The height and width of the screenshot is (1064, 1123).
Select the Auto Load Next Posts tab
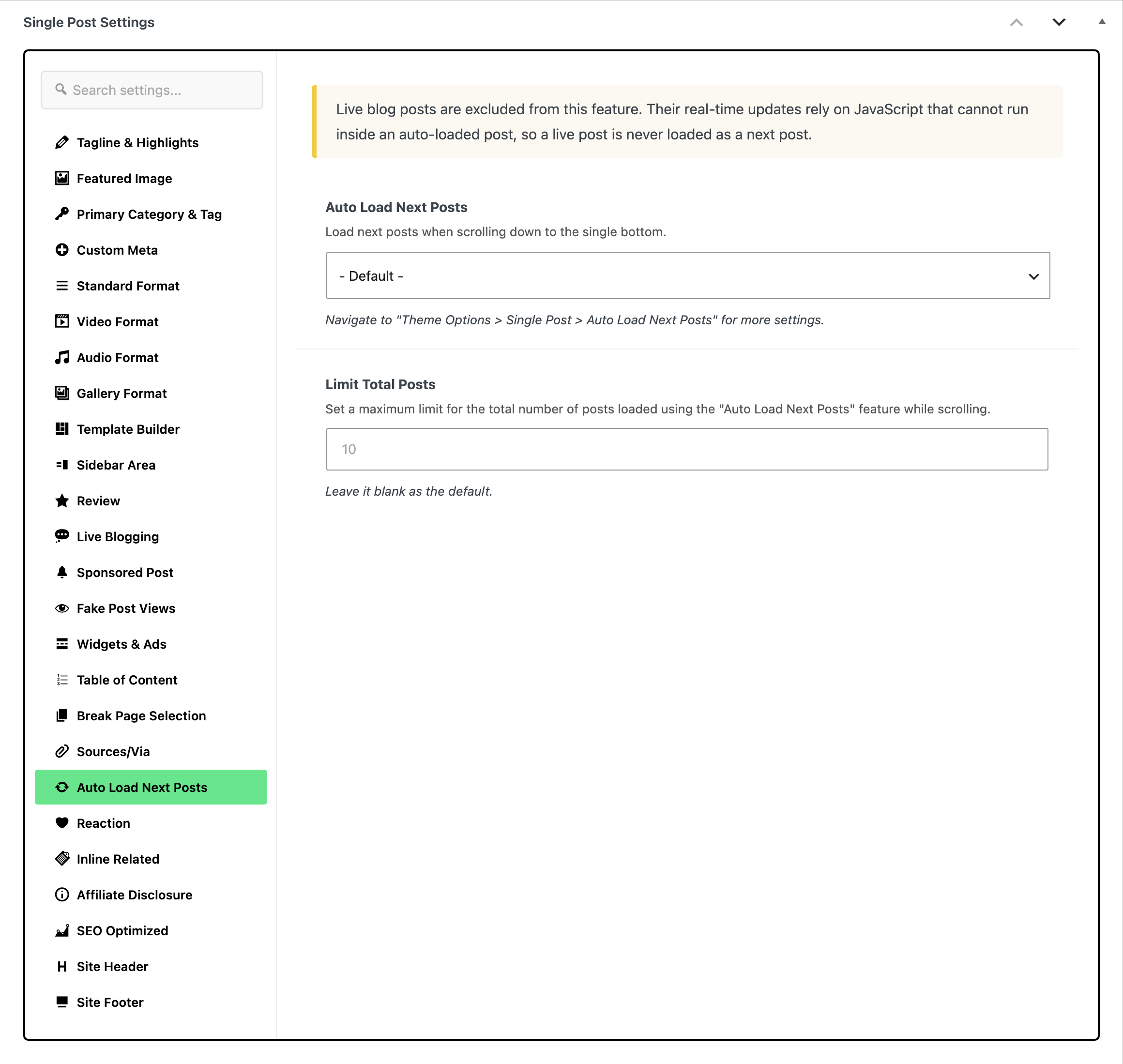point(151,787)
